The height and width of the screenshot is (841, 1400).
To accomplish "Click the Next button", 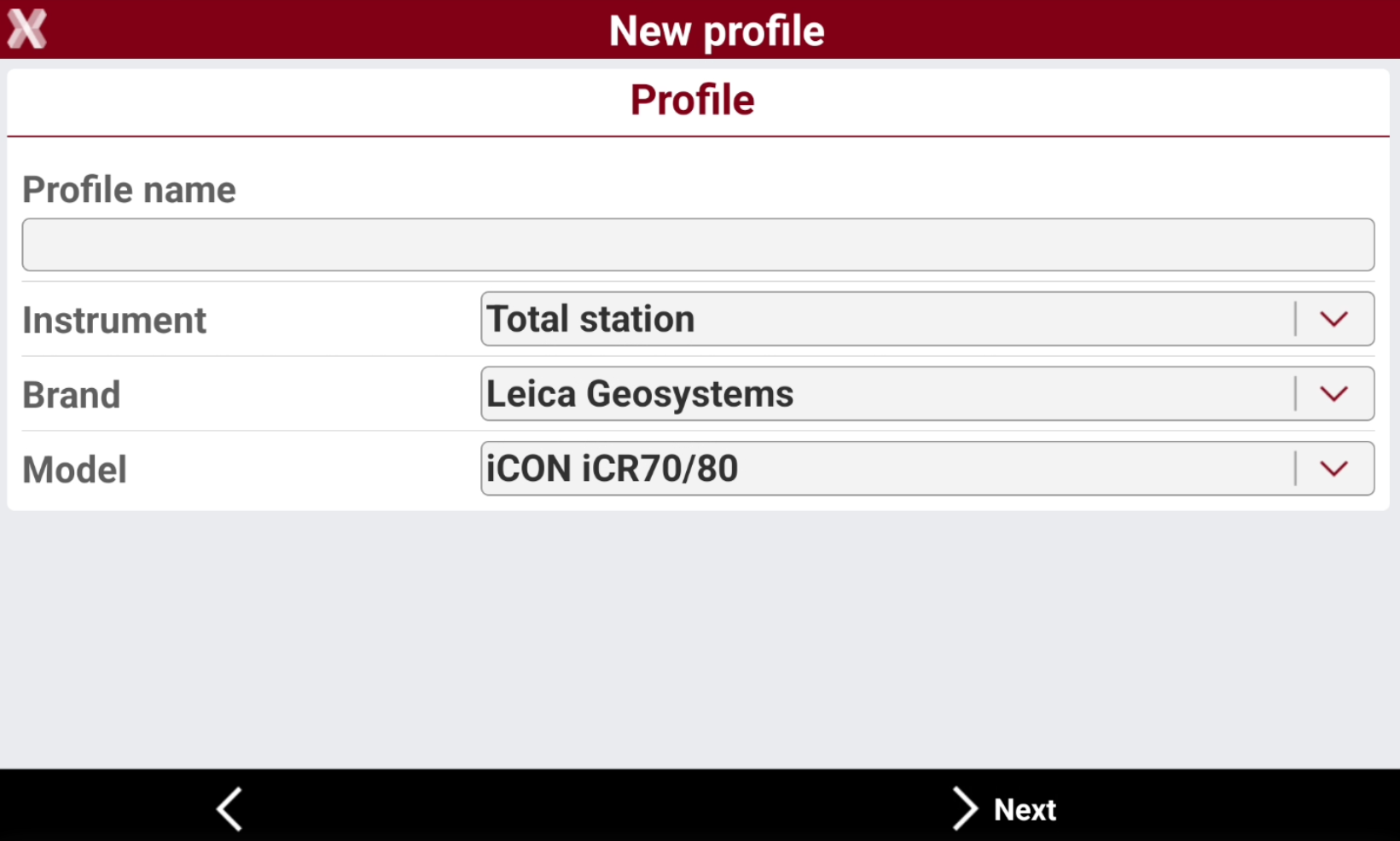I will [x=1004, y=809].
